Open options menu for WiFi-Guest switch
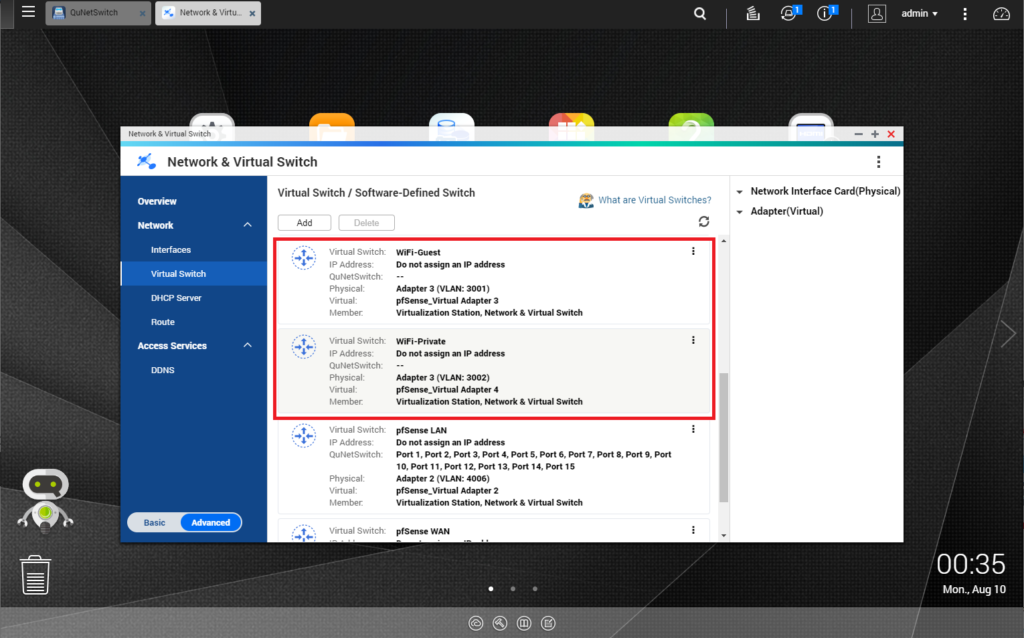This screenshot has width=1024, height=638. point(693,251)
